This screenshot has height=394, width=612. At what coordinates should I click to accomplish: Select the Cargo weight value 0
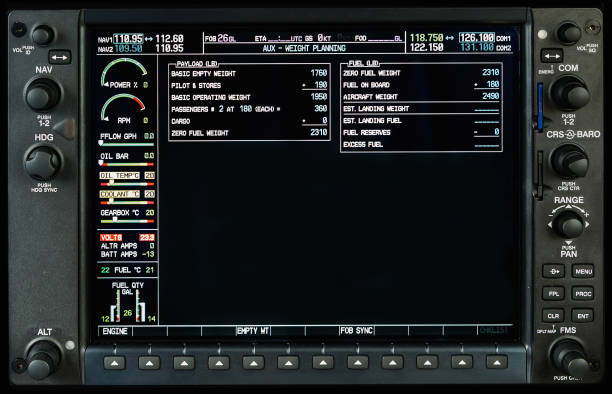point(324,121)
